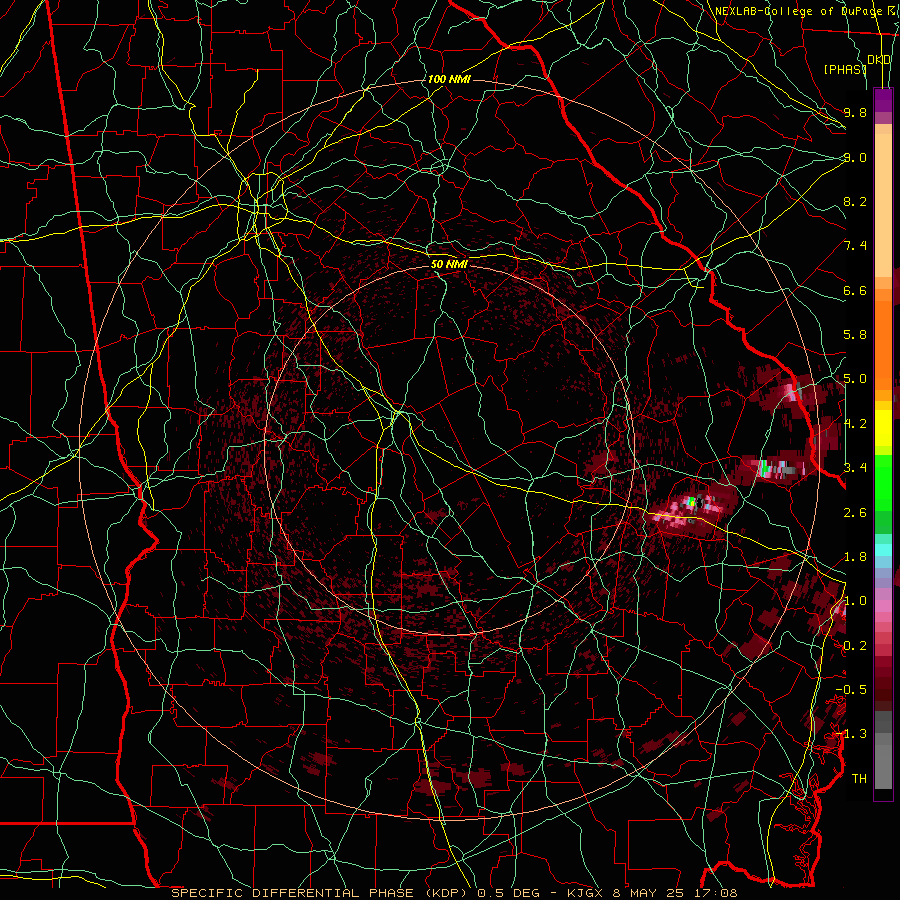Click the 6.6 legend value
This screenshot has width=900, height=900.
855,290
